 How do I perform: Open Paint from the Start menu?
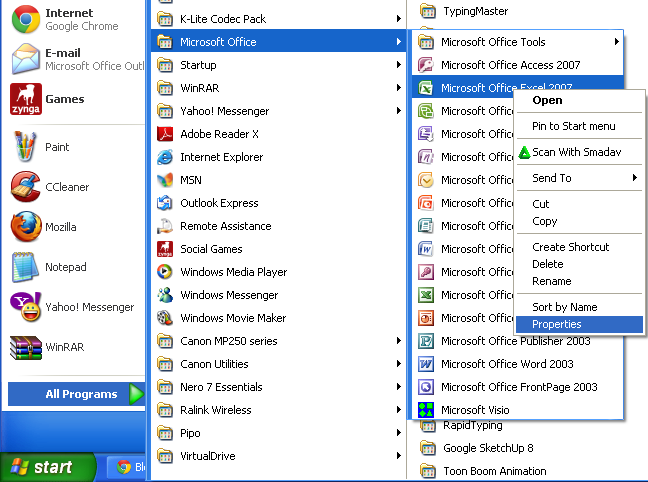[26, 146]
